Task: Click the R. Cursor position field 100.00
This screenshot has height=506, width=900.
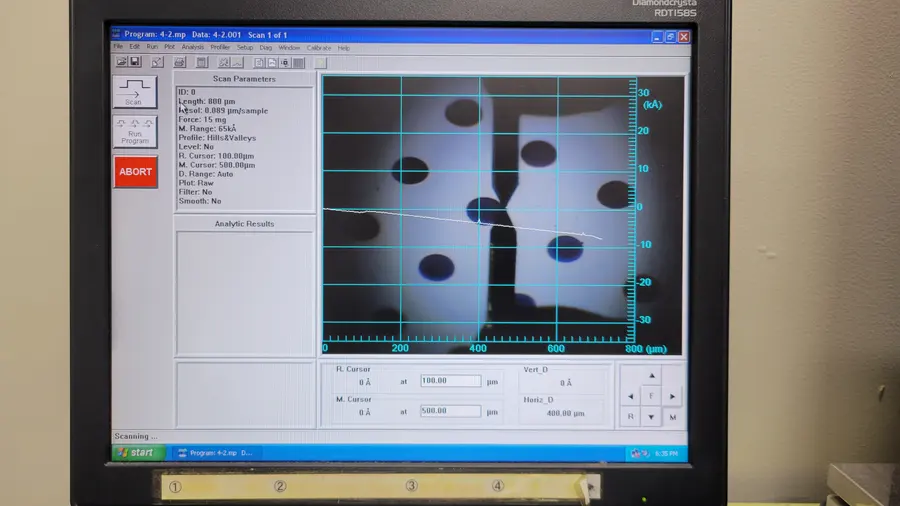Action: tap(451, 381)
